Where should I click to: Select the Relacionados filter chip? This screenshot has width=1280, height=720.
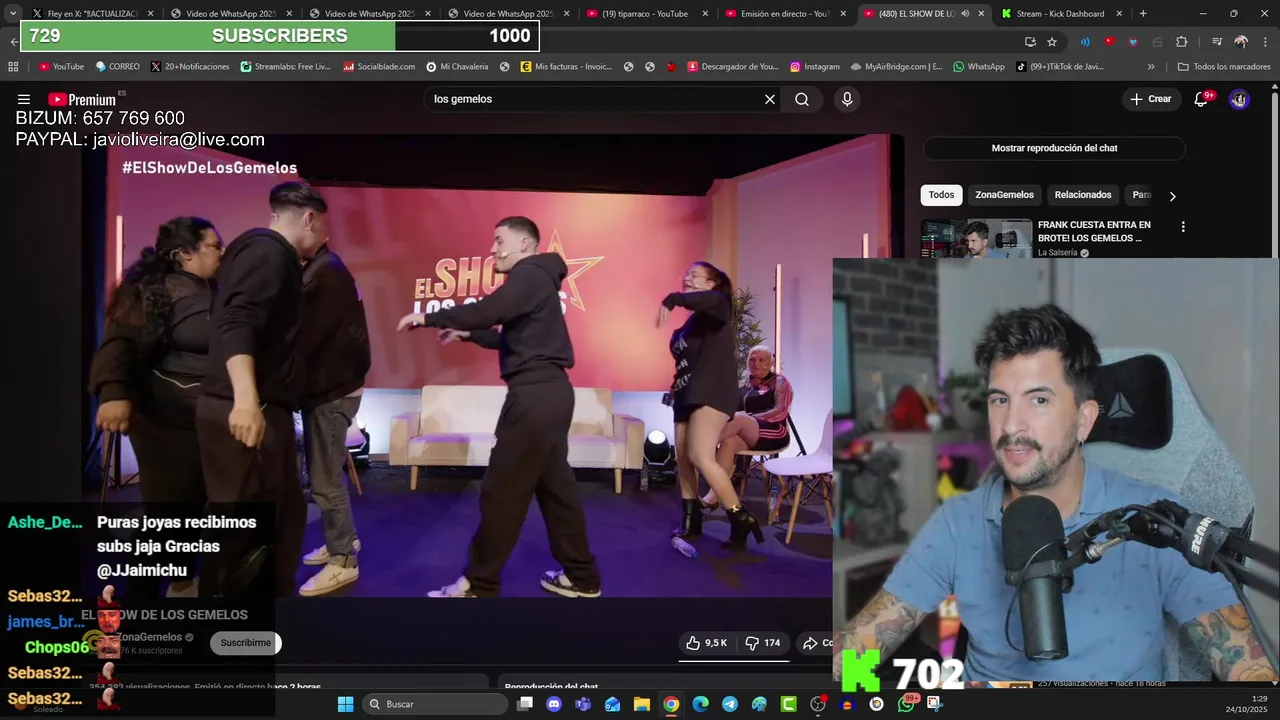pyautogui.click(x=1083, y=195)
